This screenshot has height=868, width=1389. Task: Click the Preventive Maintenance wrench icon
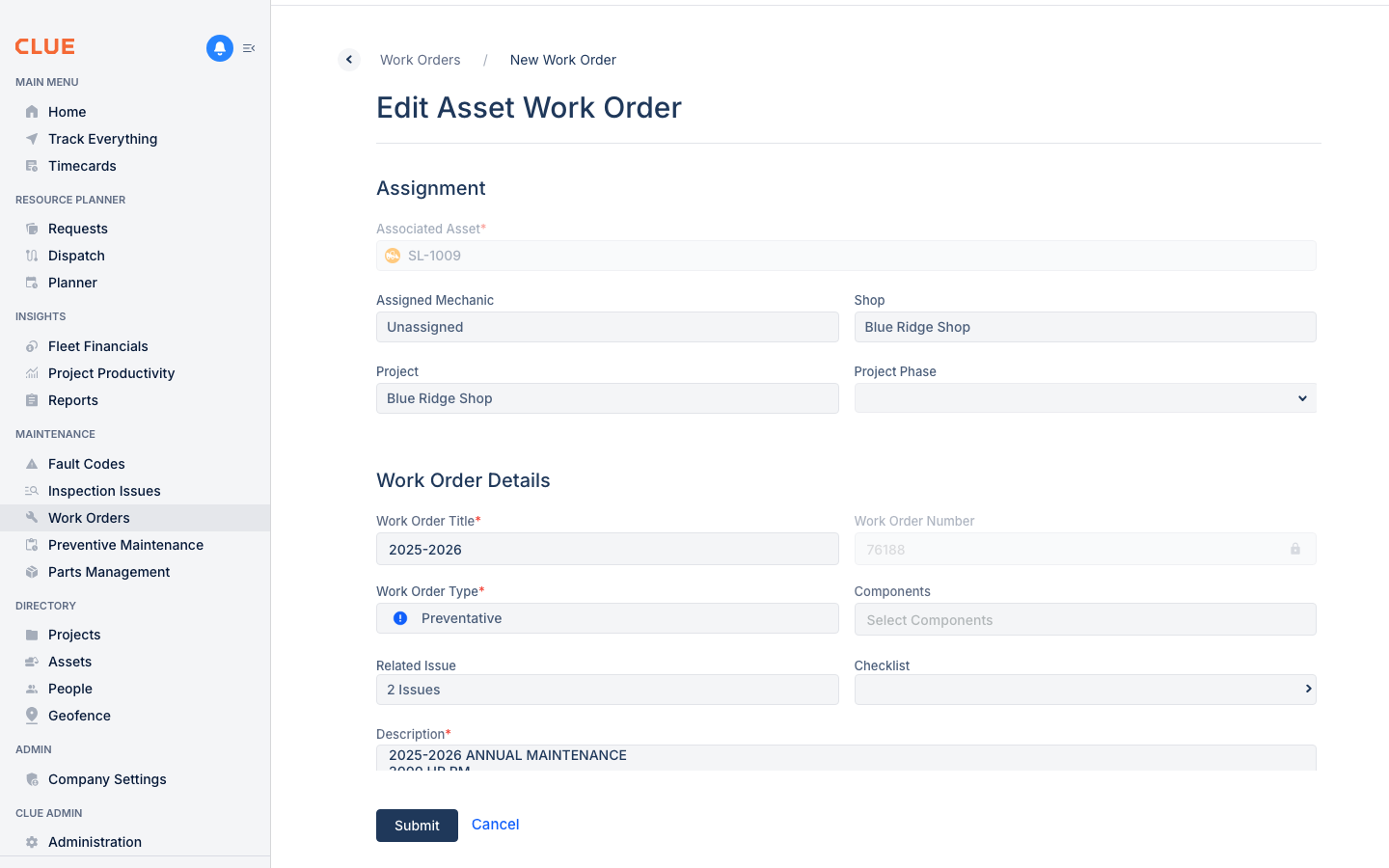(32, 545)
